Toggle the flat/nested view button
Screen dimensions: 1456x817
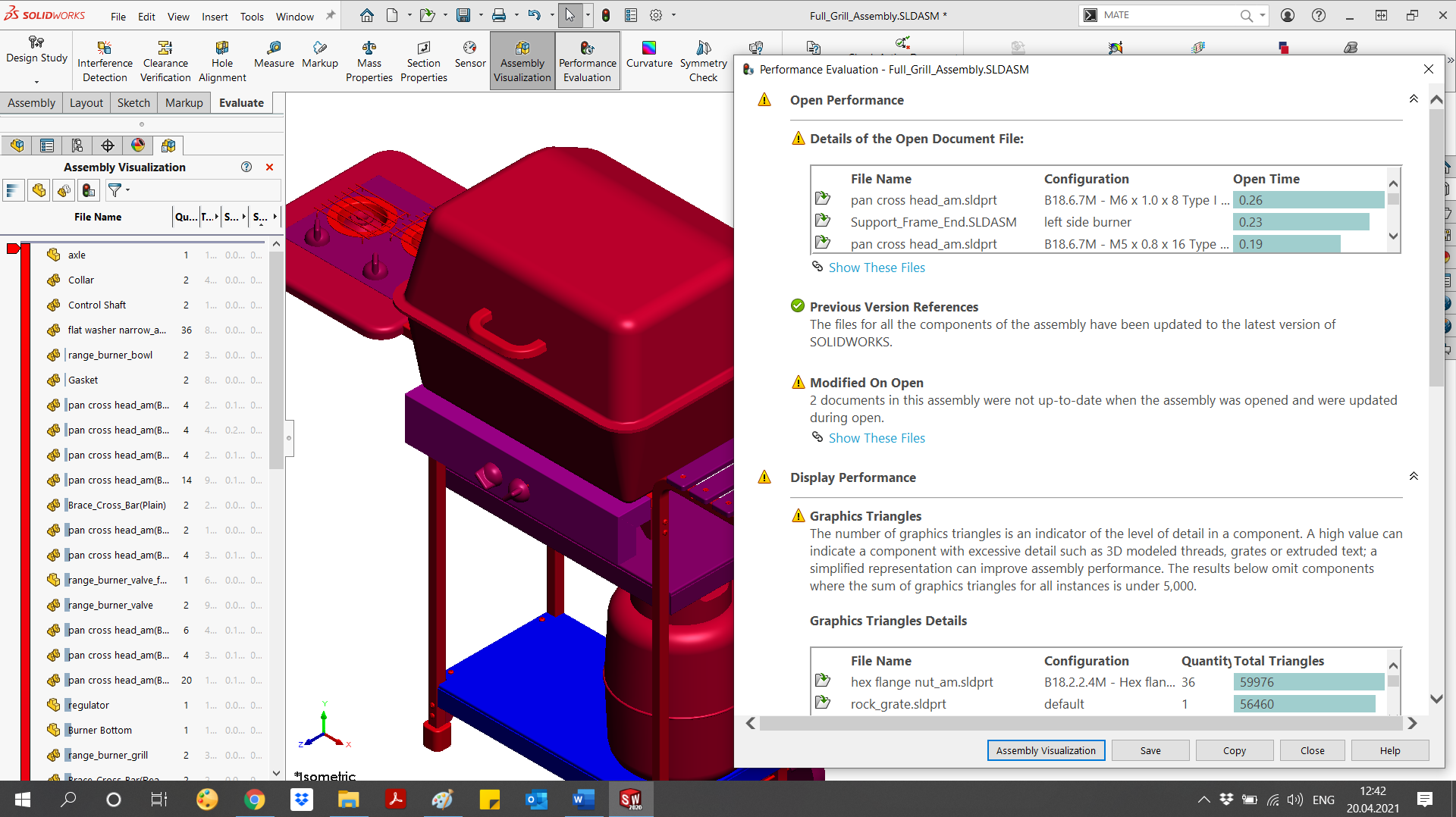click(x=39, y=190)
